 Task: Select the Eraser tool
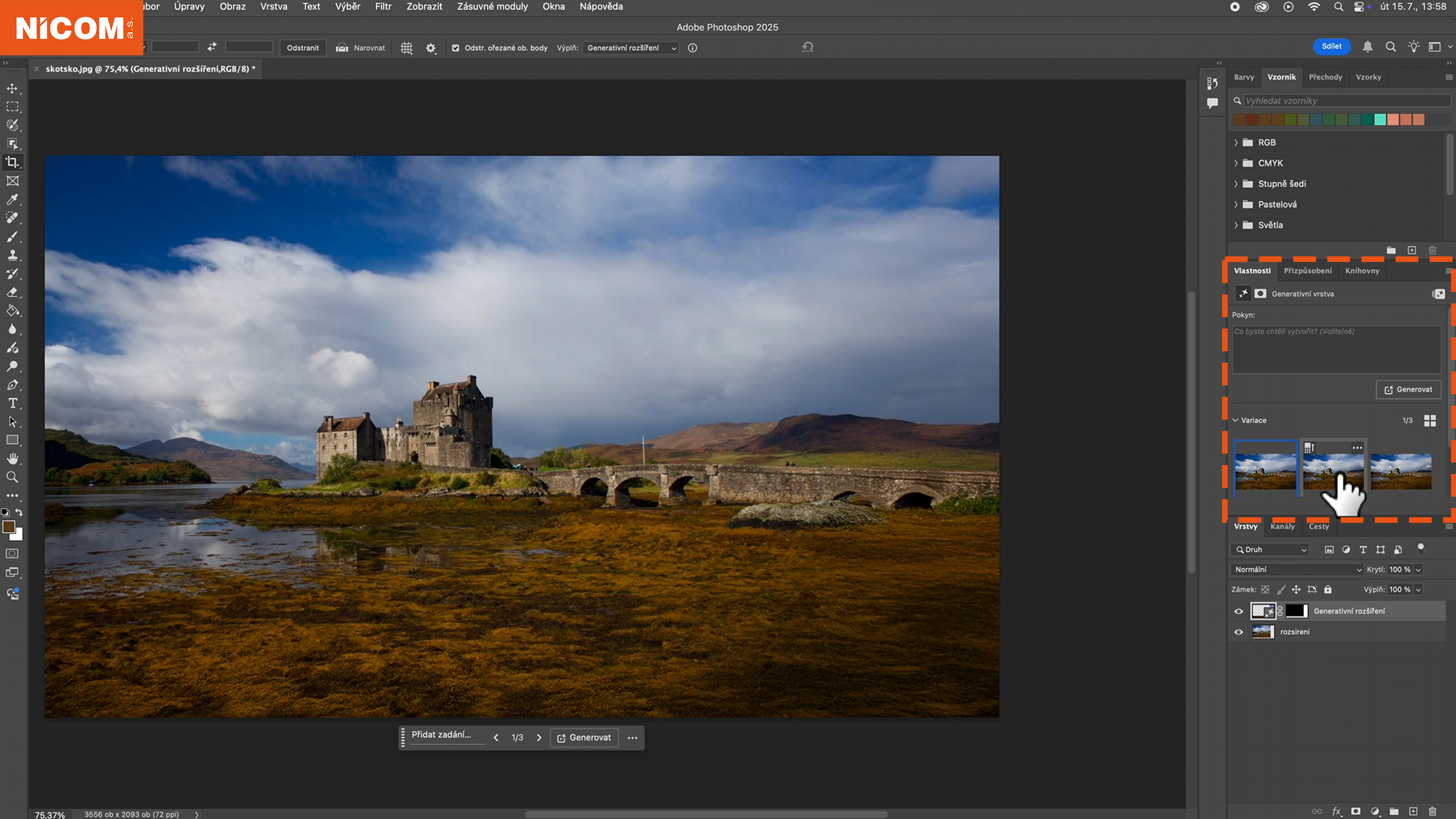point(12,292)
